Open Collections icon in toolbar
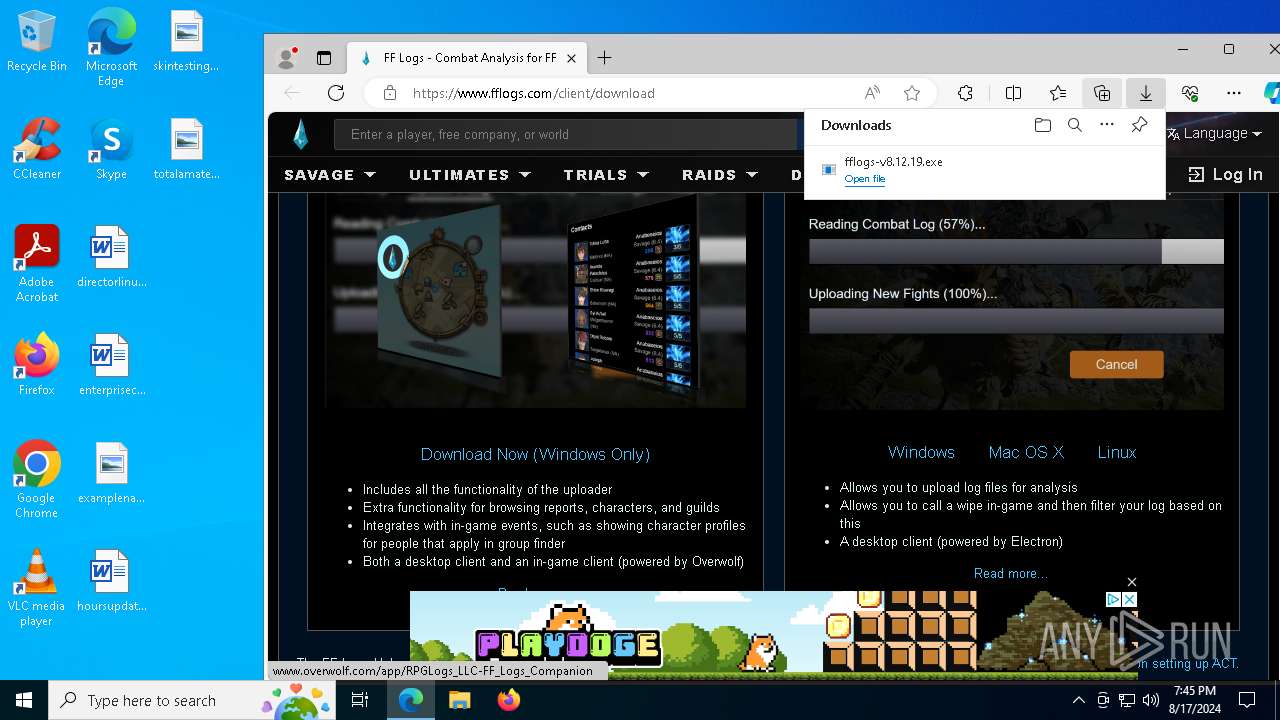 1102,93
